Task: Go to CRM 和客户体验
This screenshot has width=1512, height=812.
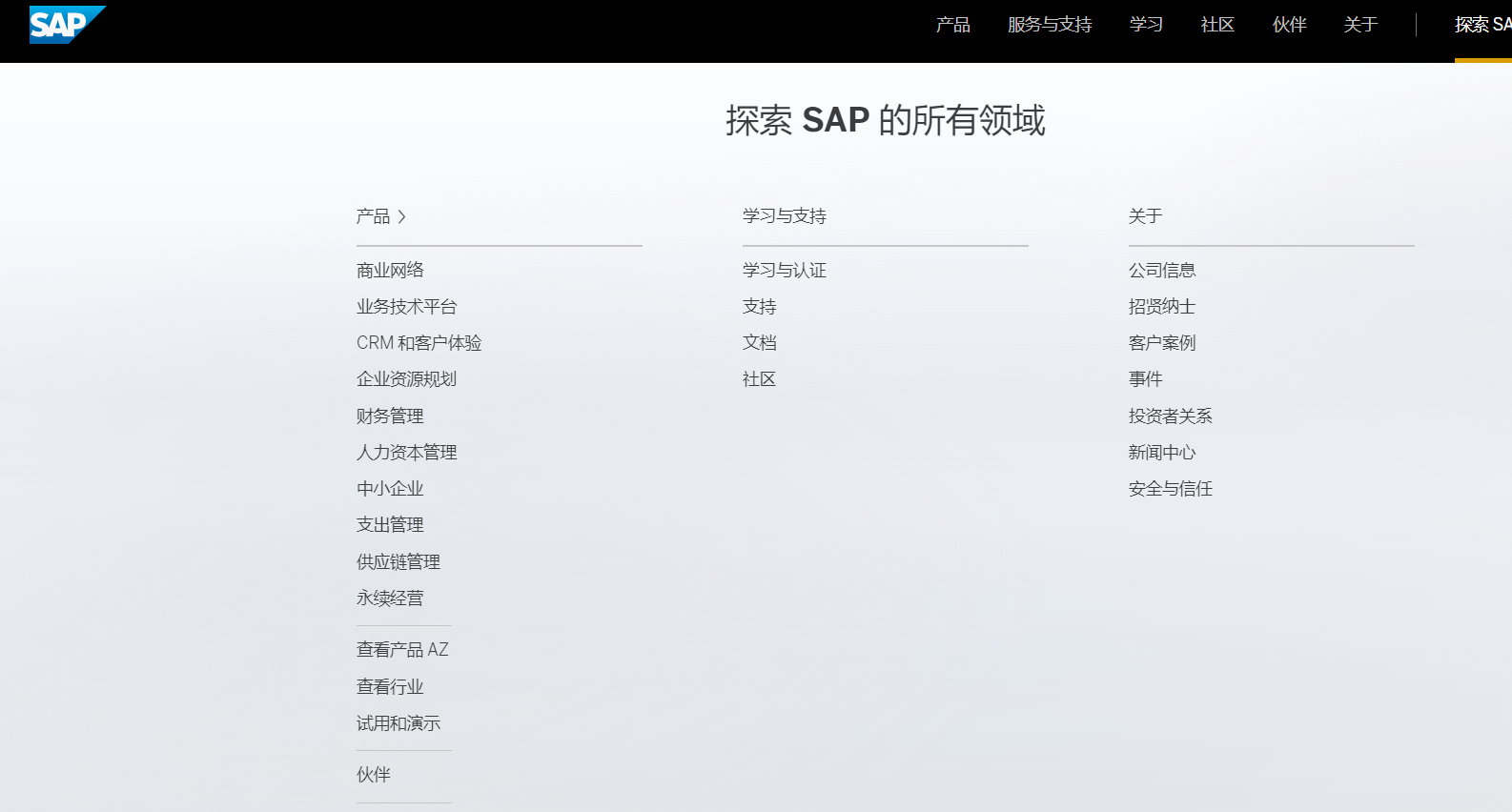Action: 419,343
